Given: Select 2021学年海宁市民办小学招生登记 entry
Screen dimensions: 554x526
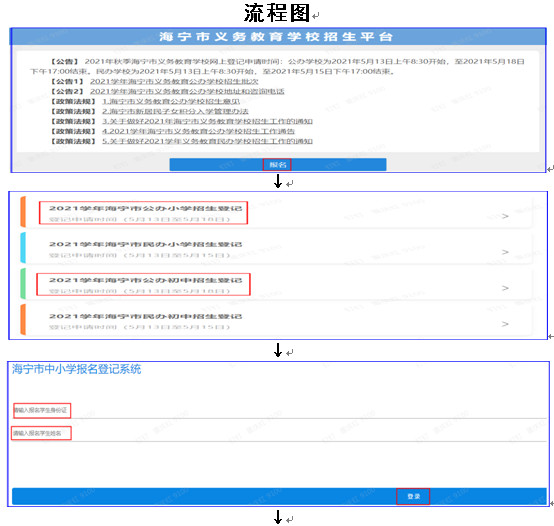Looking at the screenshot, I should coord(276,249).
